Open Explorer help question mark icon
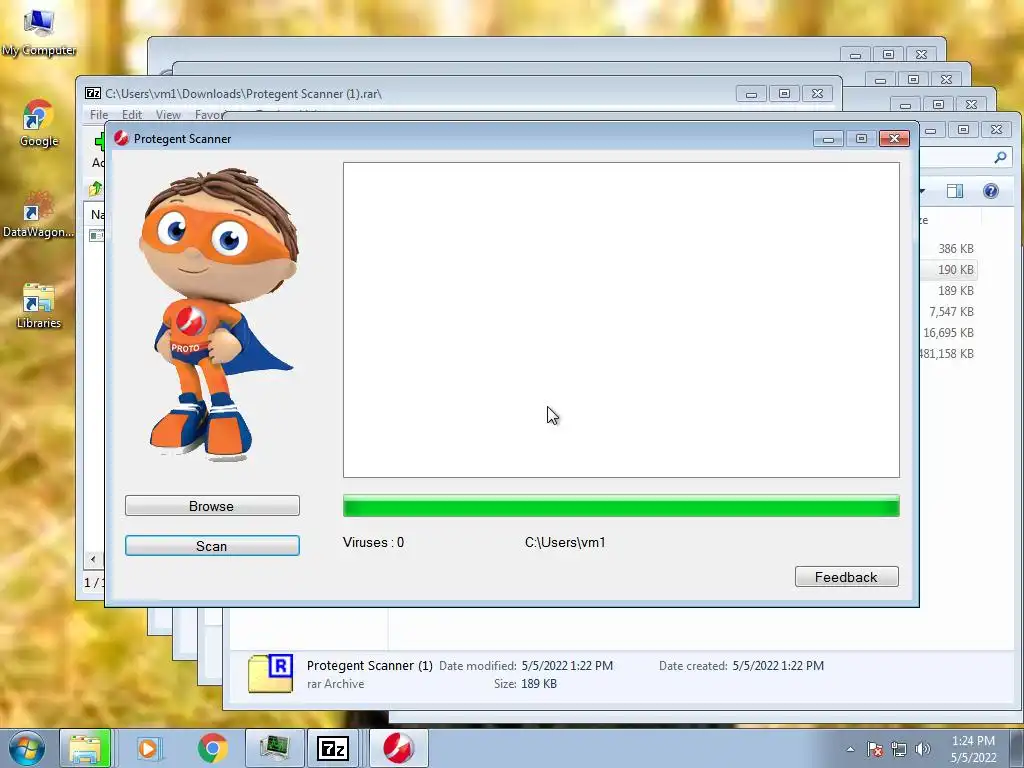Image resolution: width=1024 pixels, height=768 pixels. [x=991, y=191]
